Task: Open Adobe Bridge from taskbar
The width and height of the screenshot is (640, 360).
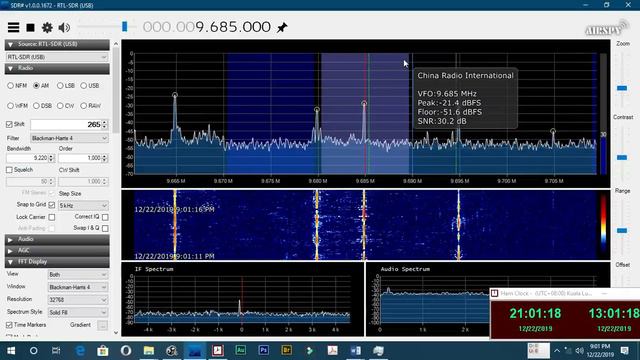Action: tap(287, 351)
